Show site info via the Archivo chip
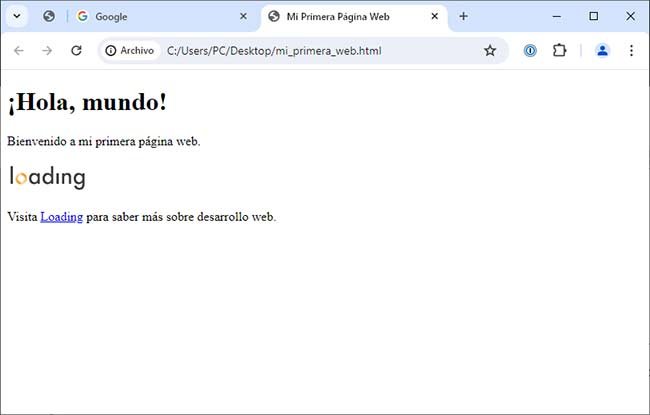The width and height of the screenshot is (650, 415). [130, 50]
